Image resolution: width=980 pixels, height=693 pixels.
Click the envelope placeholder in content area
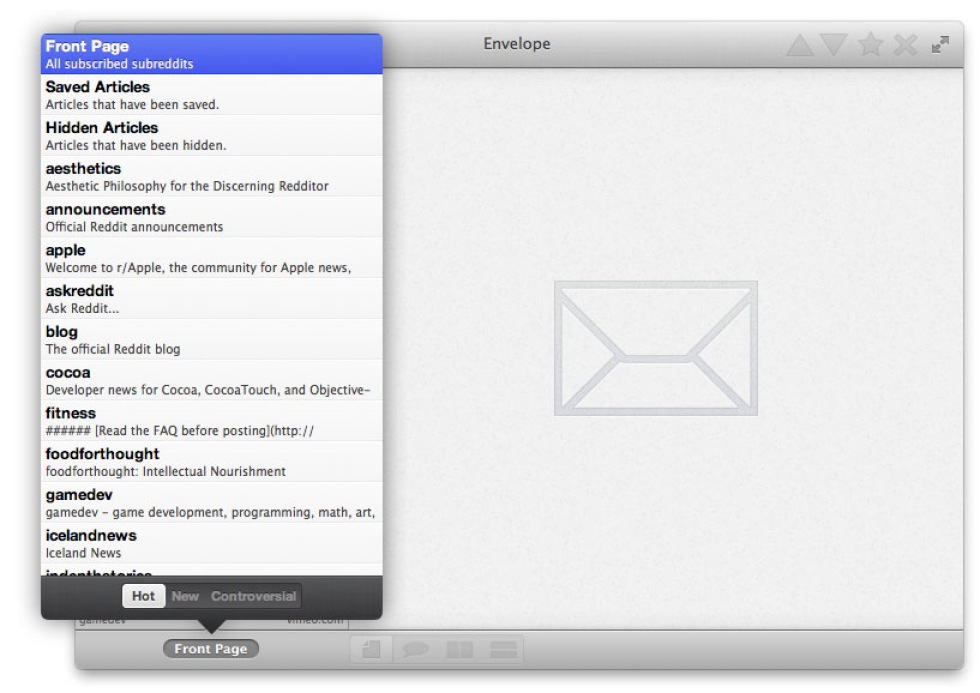coord(655,348)
